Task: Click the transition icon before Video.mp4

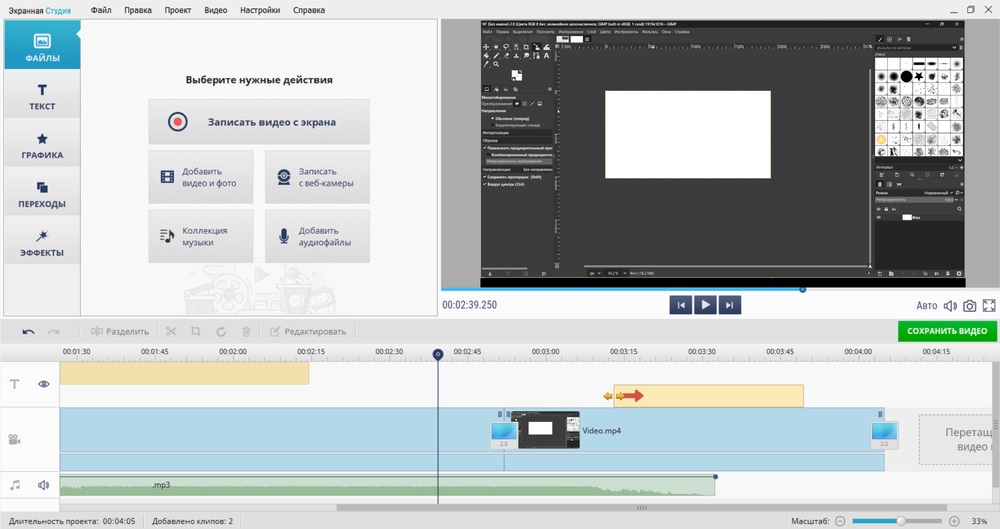Action: pos(504,435)
